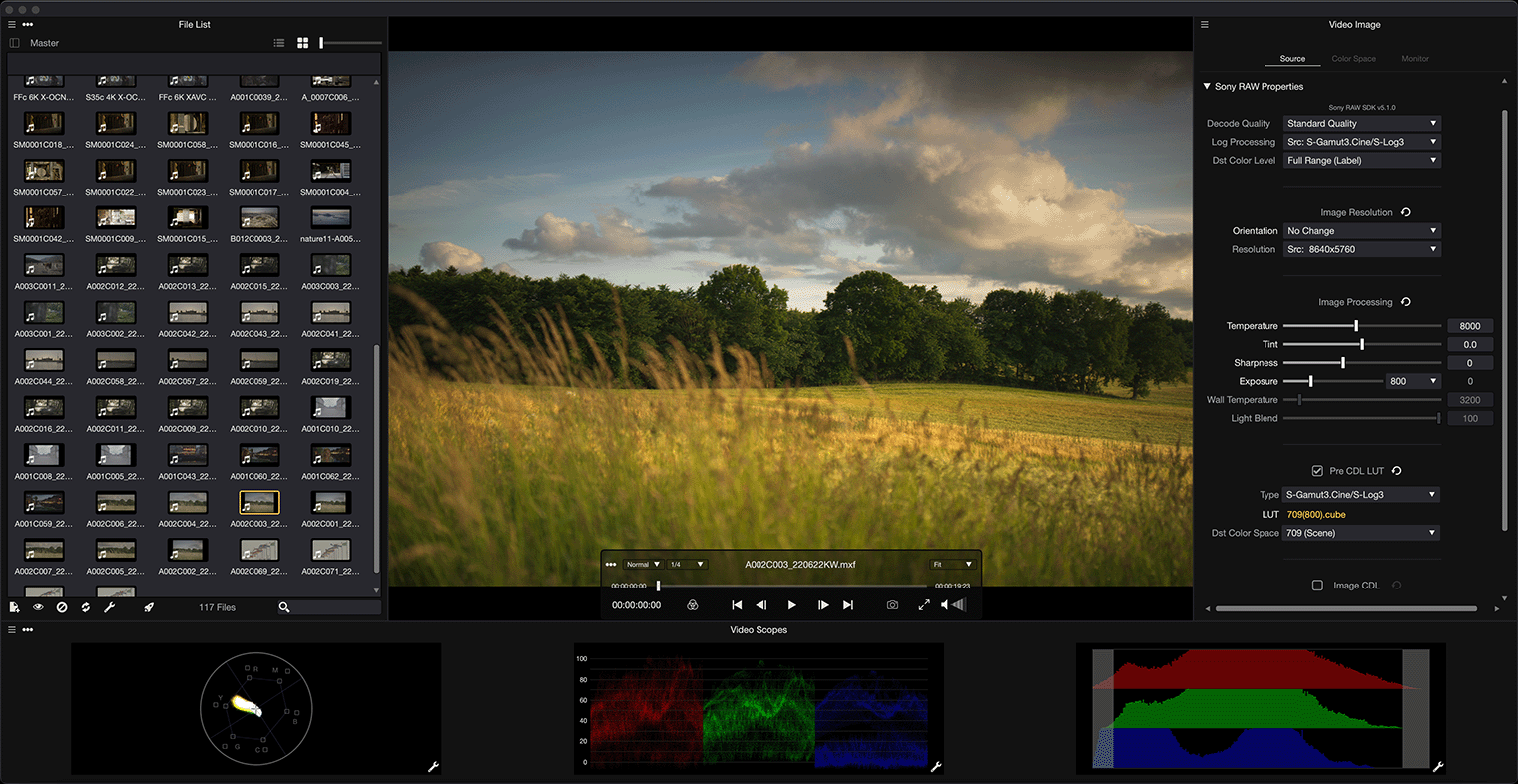Switch file list to list view
1518x784 pixels.
tap(279, 43)
